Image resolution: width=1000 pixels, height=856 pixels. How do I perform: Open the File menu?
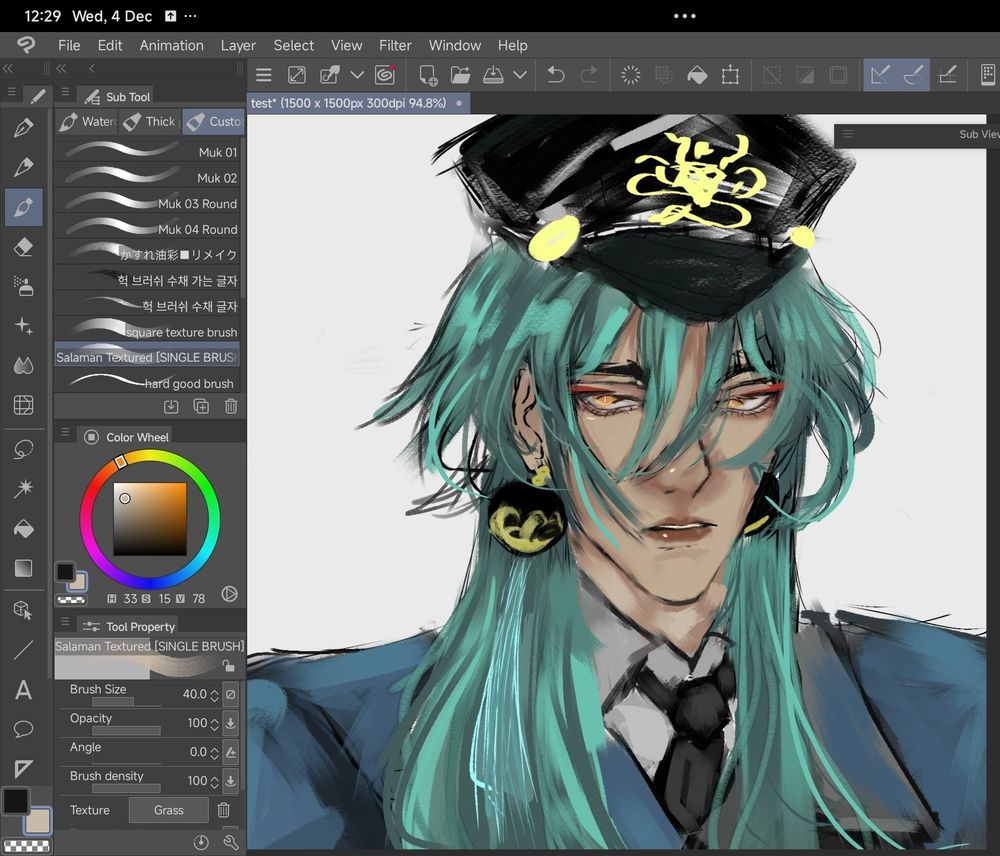pyautogui.click(x=69, y=45)
